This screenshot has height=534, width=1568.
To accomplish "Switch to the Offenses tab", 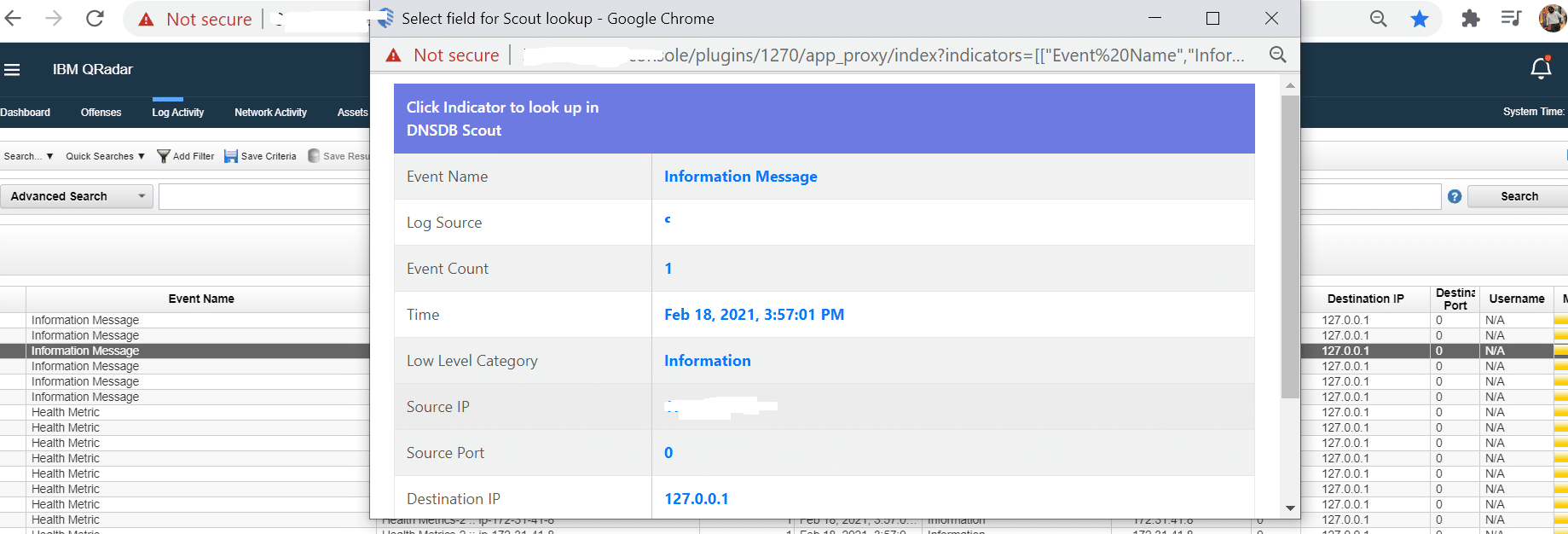I will point(101,112).
